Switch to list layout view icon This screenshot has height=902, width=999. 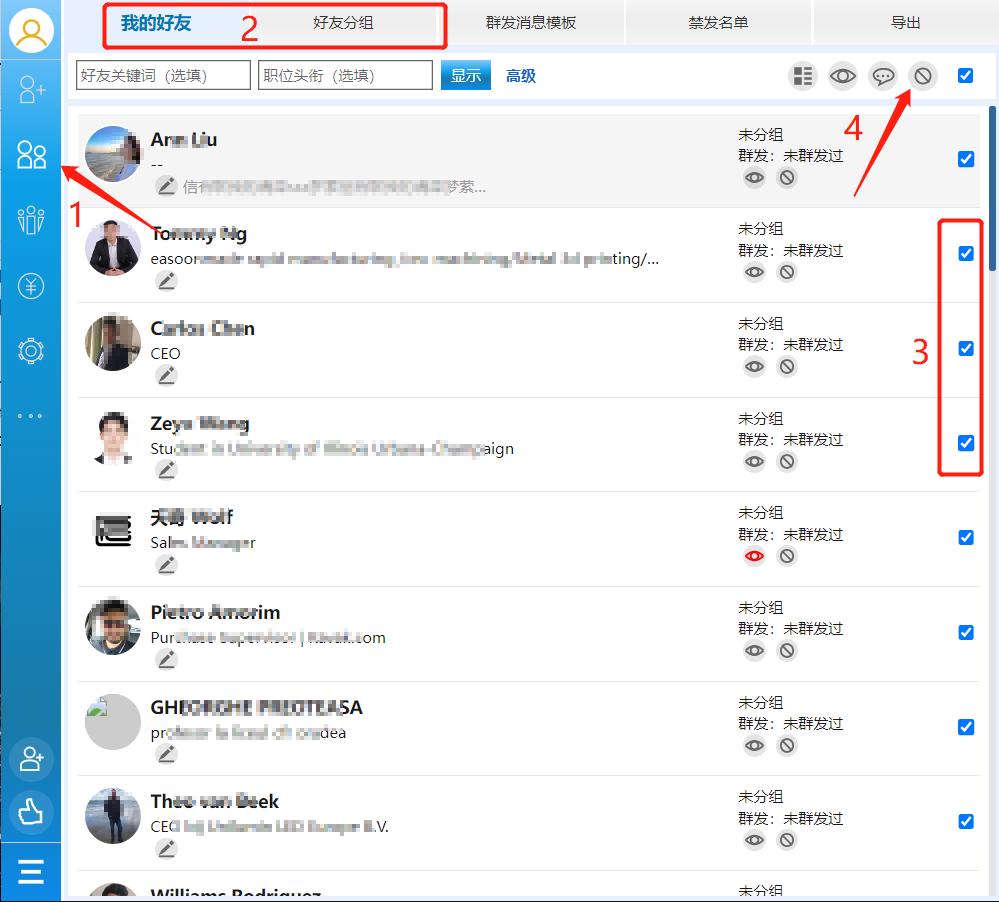click(802, 76)
